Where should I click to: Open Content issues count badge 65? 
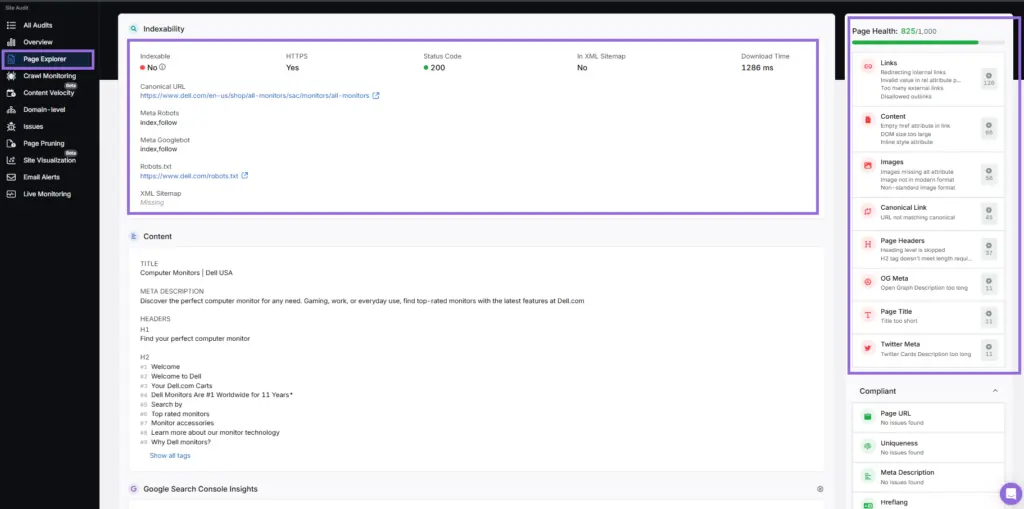tap(989, 129)
